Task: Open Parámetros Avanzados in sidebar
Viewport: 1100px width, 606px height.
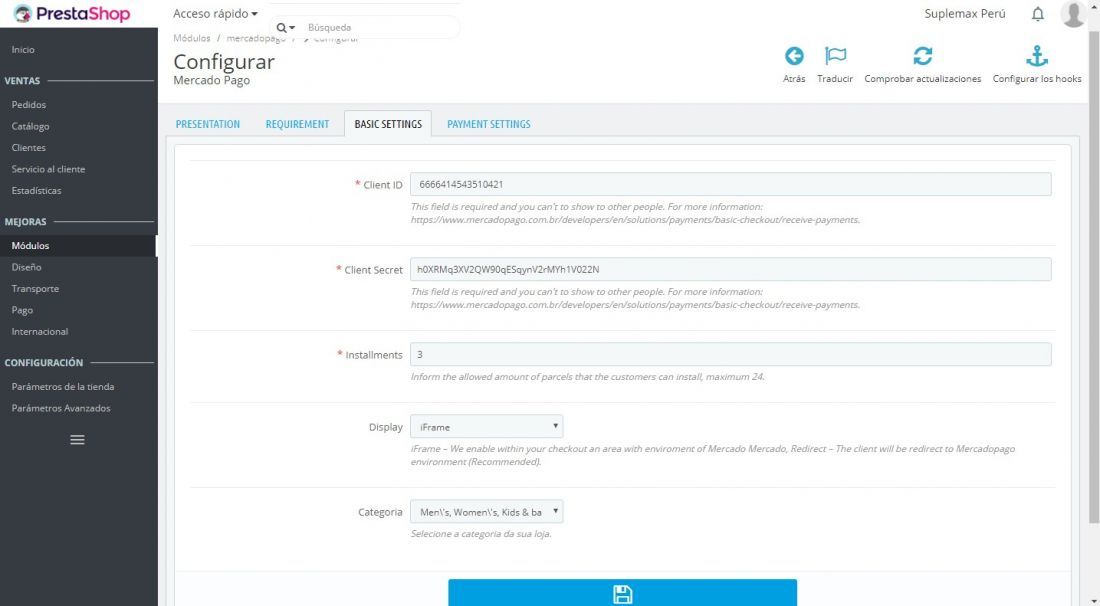Action: coord(61,408)
